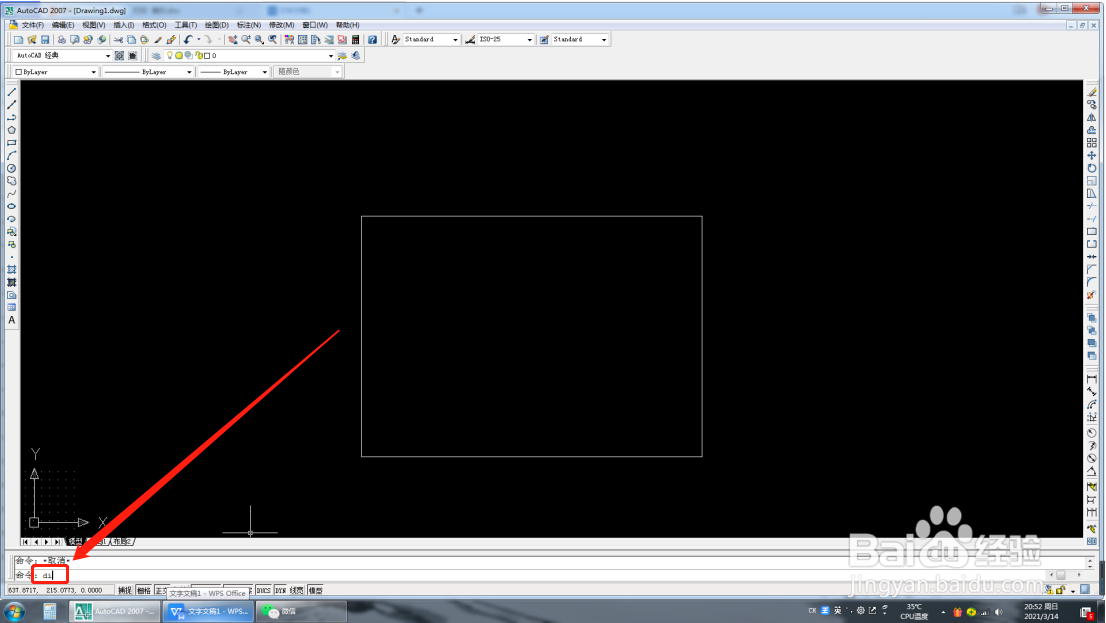Save the drawing using the floppy icon
Viewport: 1106px width, 623px height.
[x=45, y=40]
